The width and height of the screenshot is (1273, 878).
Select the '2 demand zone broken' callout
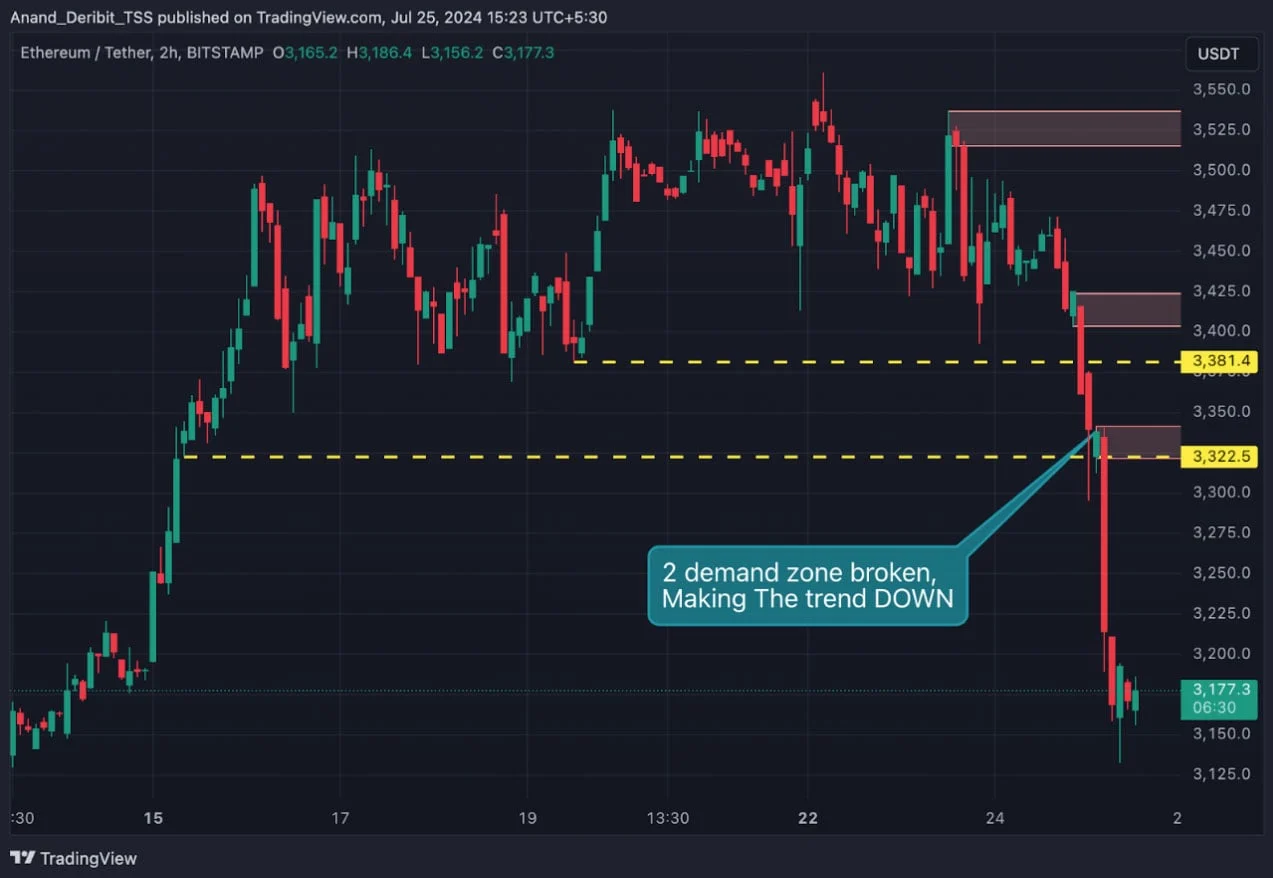pos(808,585)
